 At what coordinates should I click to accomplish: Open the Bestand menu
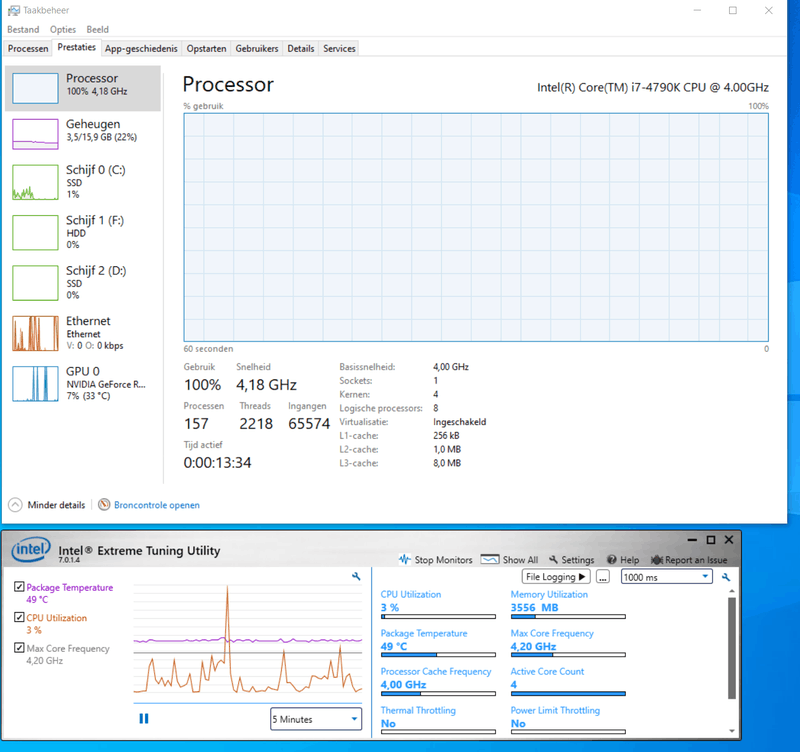(x=23, y=30)
